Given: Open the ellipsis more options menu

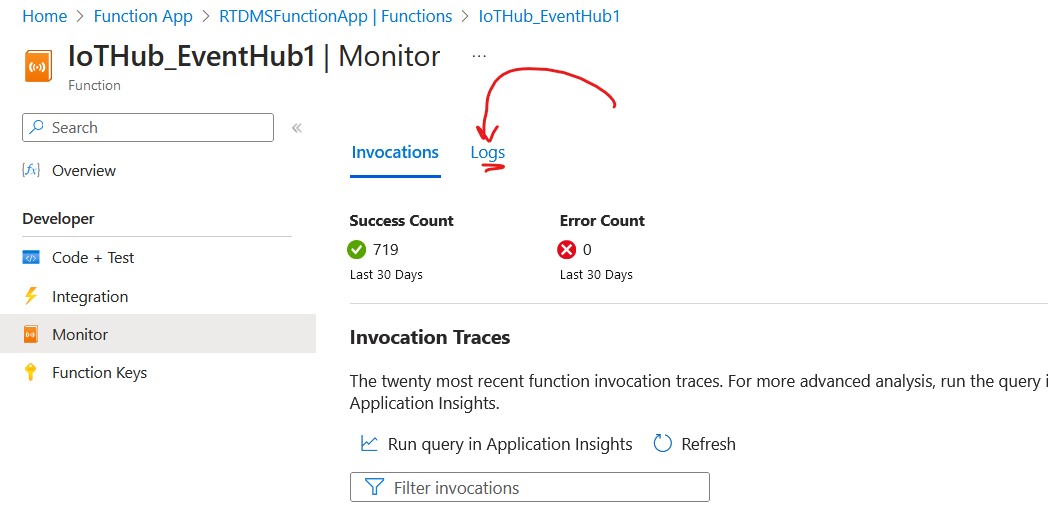Looking at the screenshot, I should pos(479,57).
